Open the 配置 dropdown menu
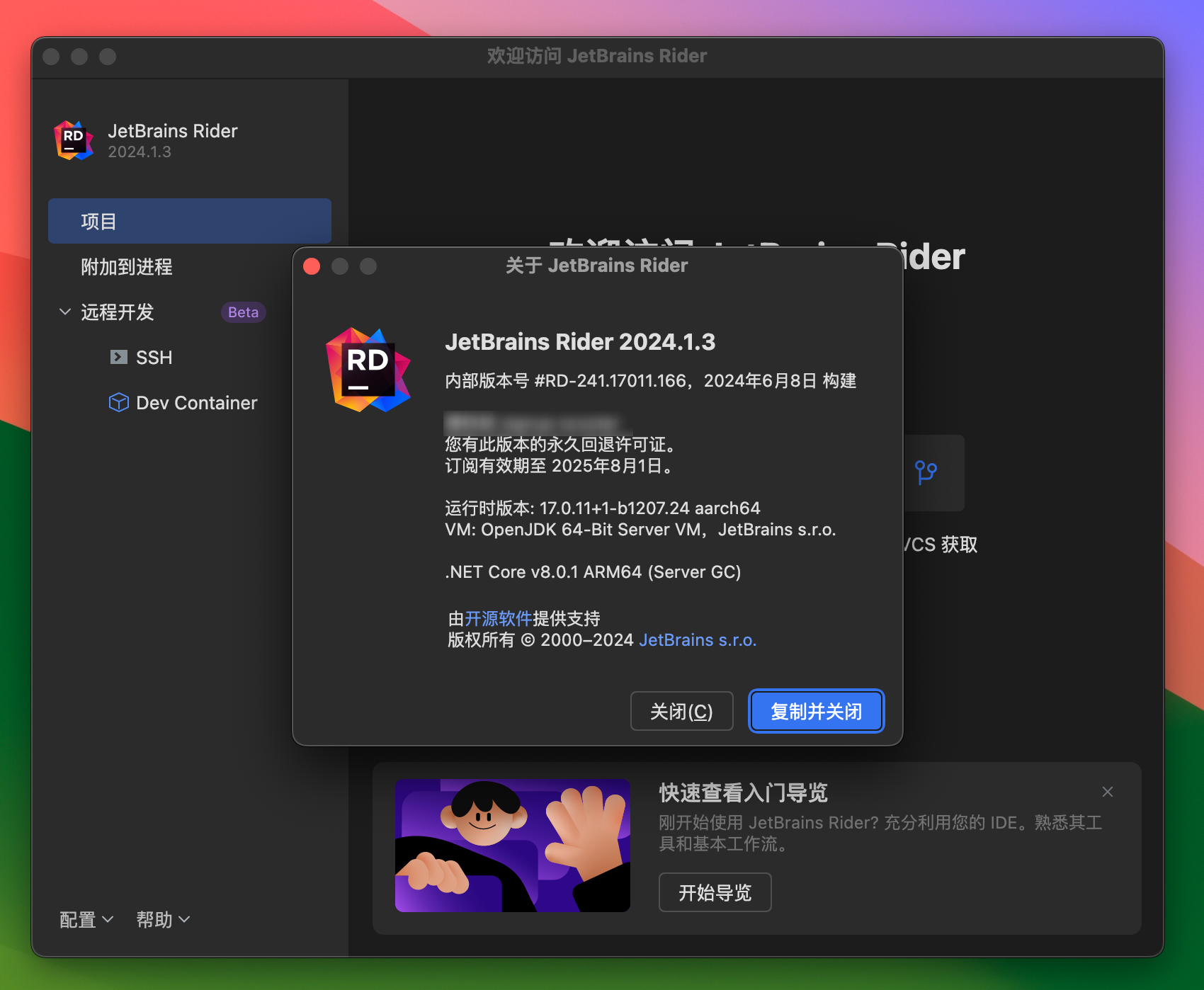Viewport: 1204px width, 990px height. 86,919
